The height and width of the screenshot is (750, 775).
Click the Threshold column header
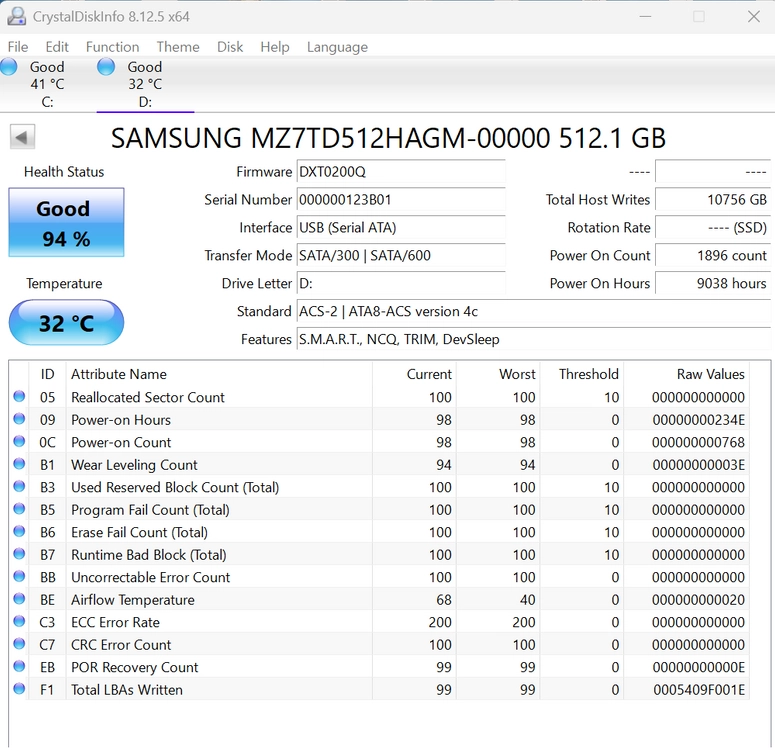point(582,374)
